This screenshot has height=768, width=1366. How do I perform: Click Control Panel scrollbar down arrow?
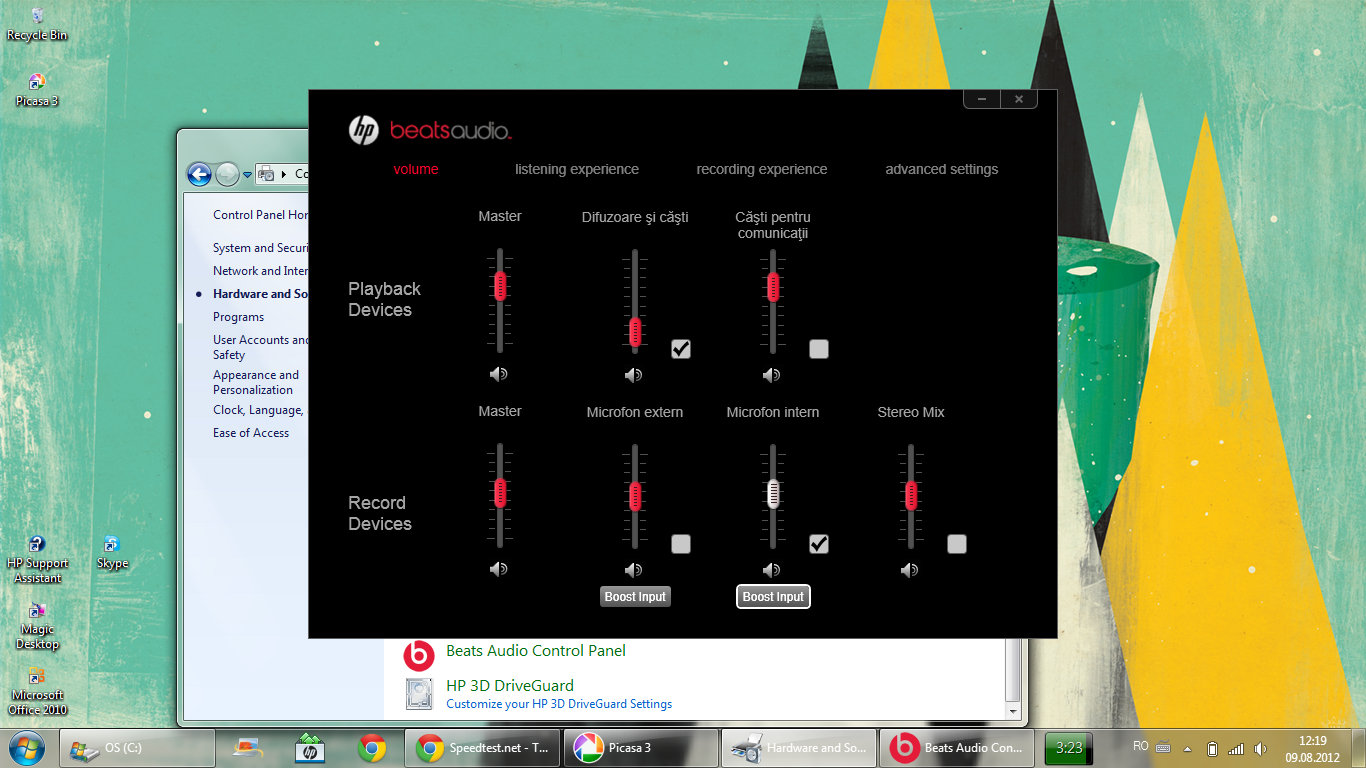point(1014,711)
